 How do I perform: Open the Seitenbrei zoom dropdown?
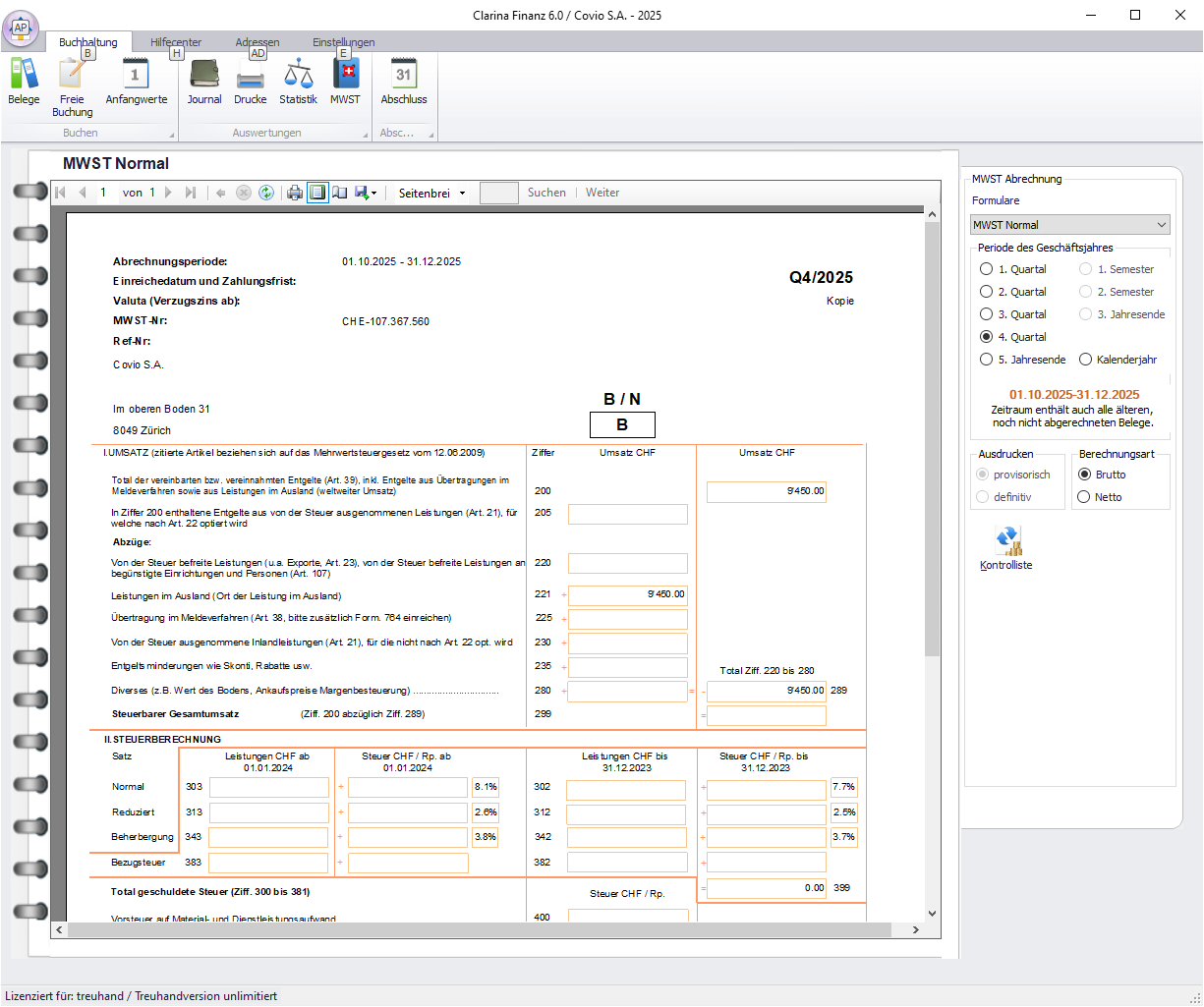[x=432, y=194]
